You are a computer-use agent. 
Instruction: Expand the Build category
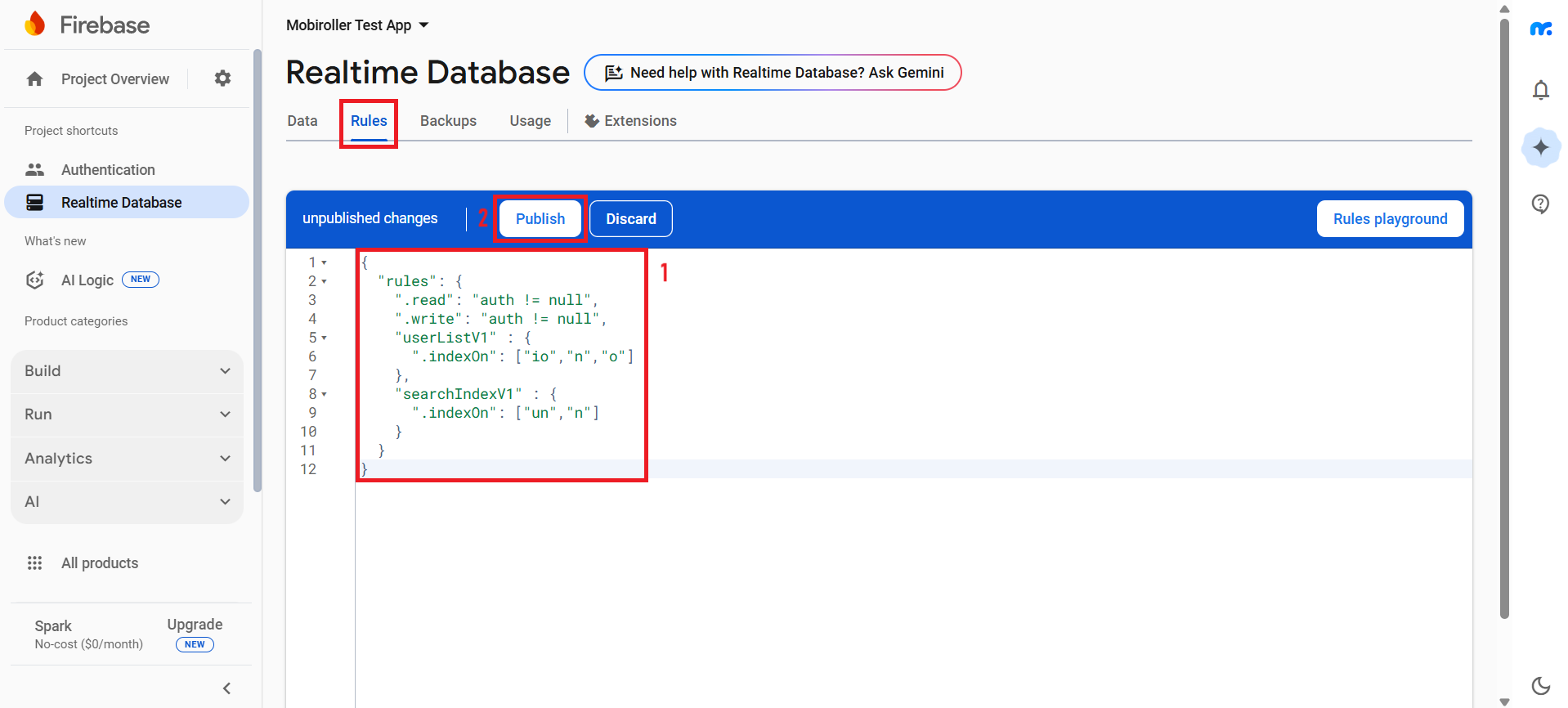[127, 371]
